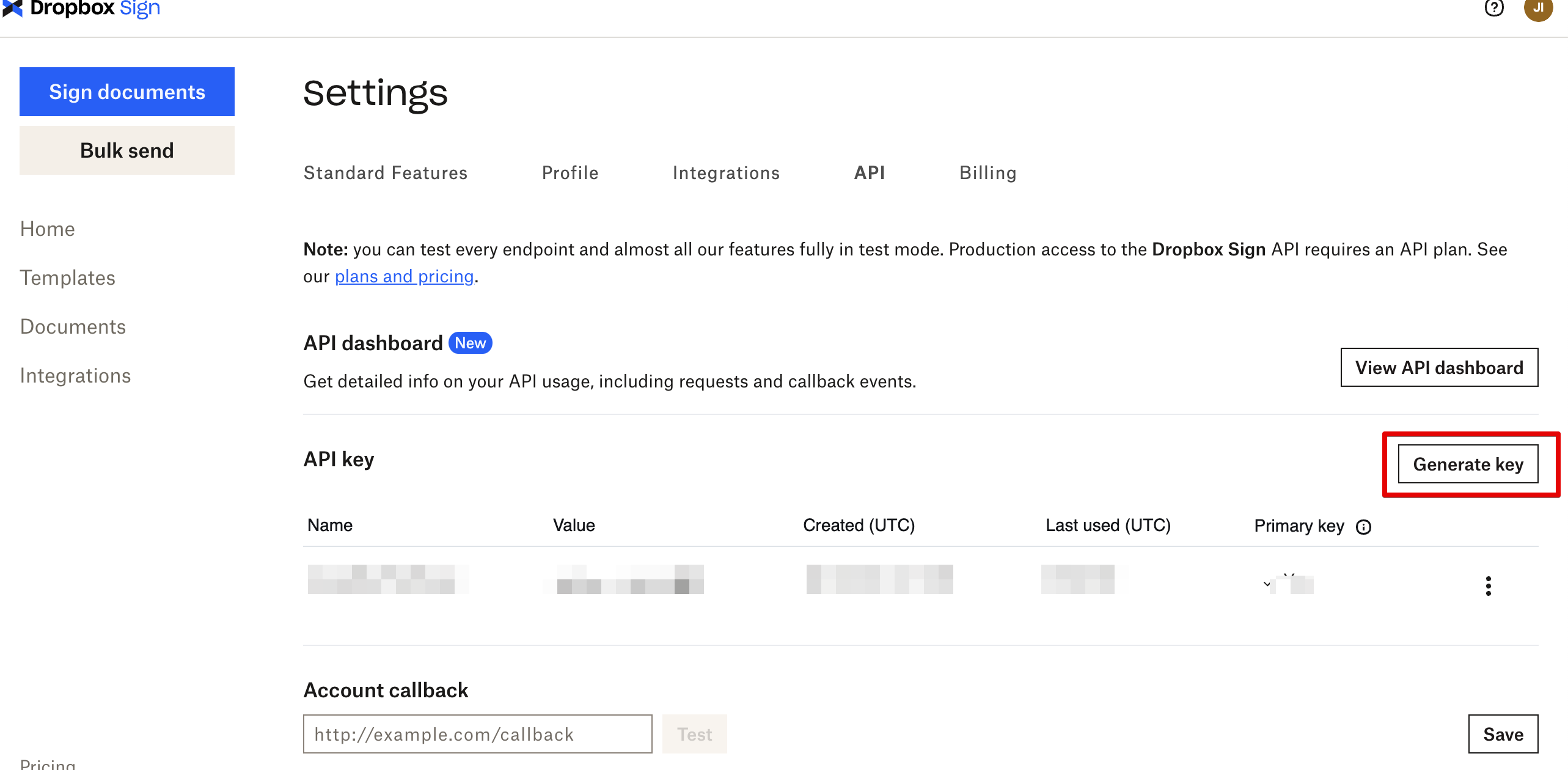This screenshot has width=1568, height=770.
Task: Switch to the Standard Features tab
Action: tap(386, 173)
